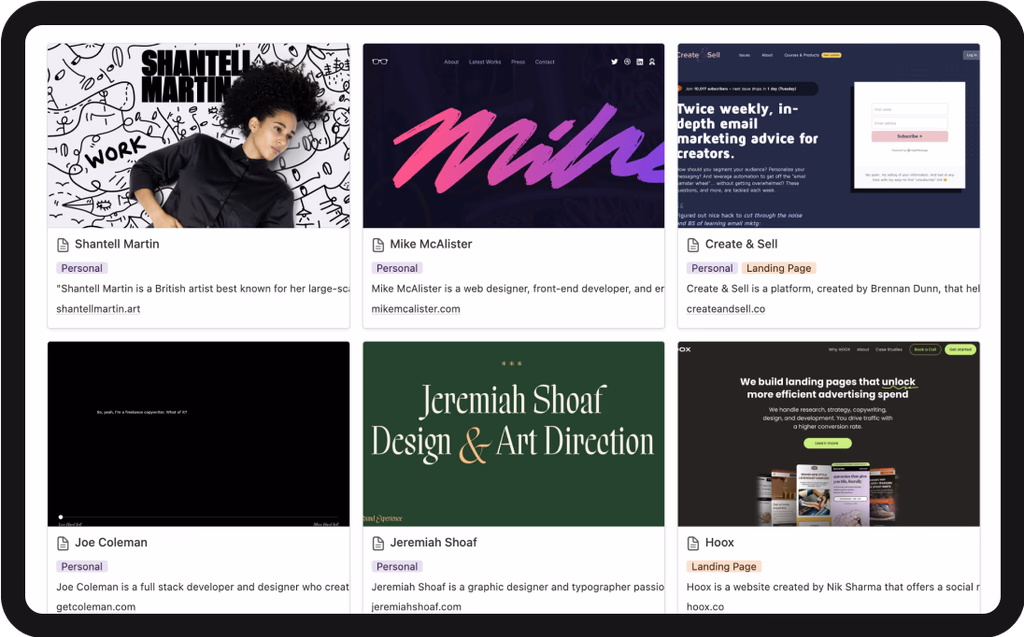
Task: Select the Personal tag on Joe Coleman card
Action: [x=82, y=567]
